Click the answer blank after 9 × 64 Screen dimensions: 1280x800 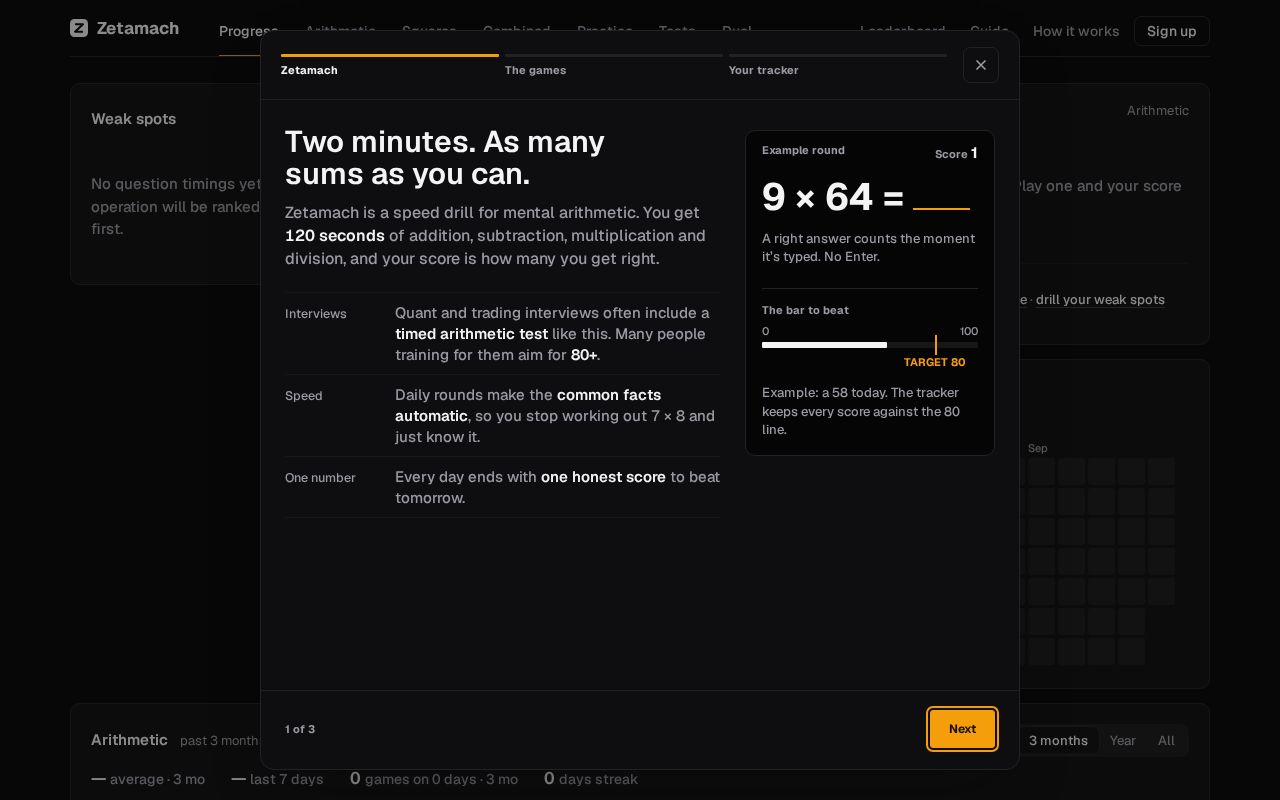(x=941, y=197)
